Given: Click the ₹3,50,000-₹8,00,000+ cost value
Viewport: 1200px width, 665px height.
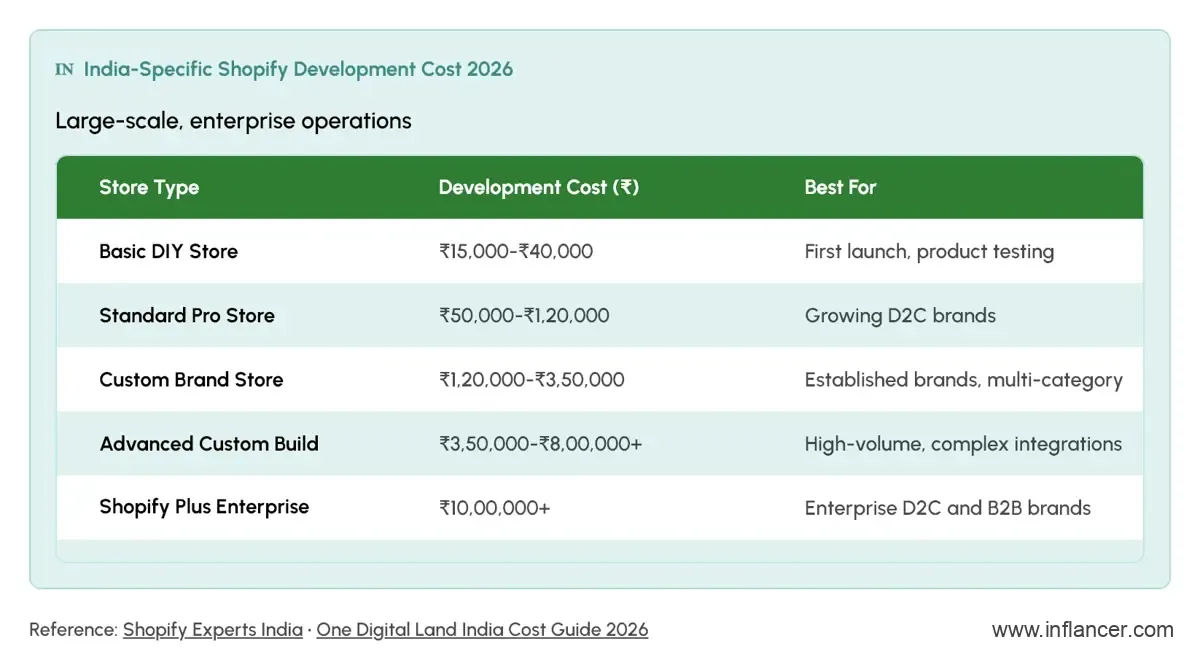Looking at the screenshot, I should point(541,443).
